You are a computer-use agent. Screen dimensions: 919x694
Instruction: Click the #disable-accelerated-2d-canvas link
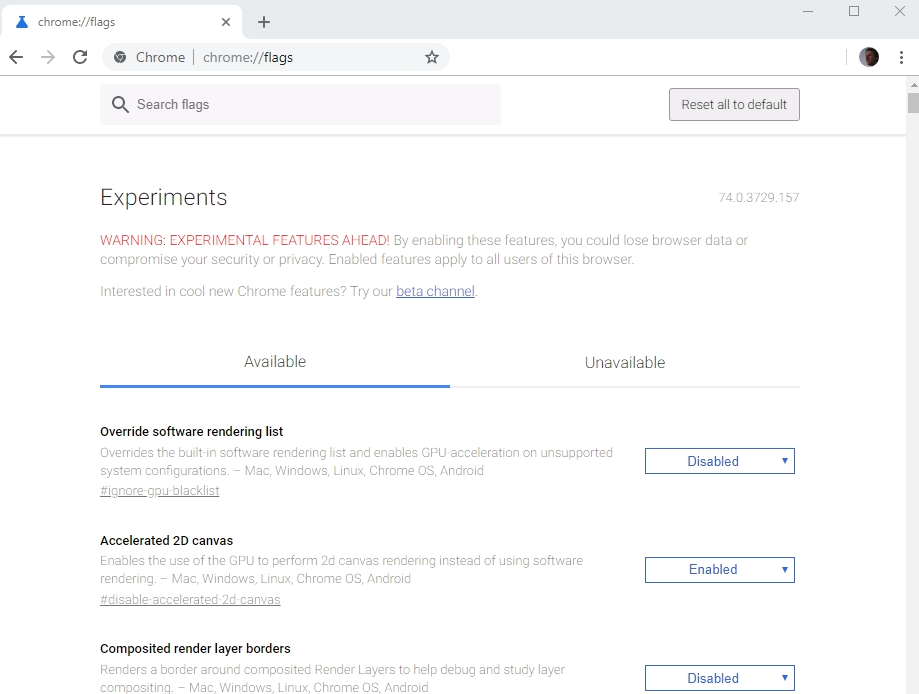coord(190,600)
